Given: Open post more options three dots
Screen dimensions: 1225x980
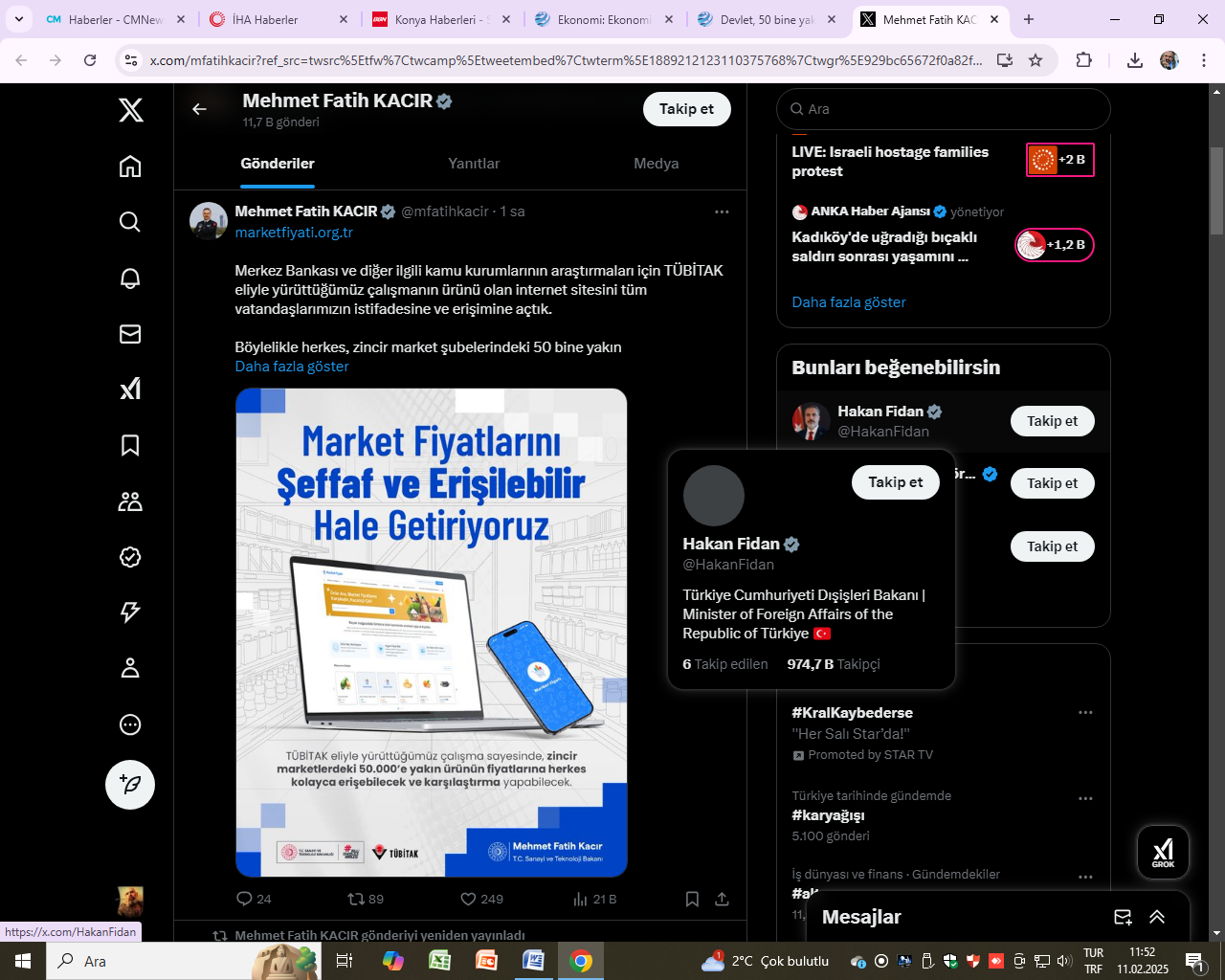Looking at the screenshot, I should 722,212.
